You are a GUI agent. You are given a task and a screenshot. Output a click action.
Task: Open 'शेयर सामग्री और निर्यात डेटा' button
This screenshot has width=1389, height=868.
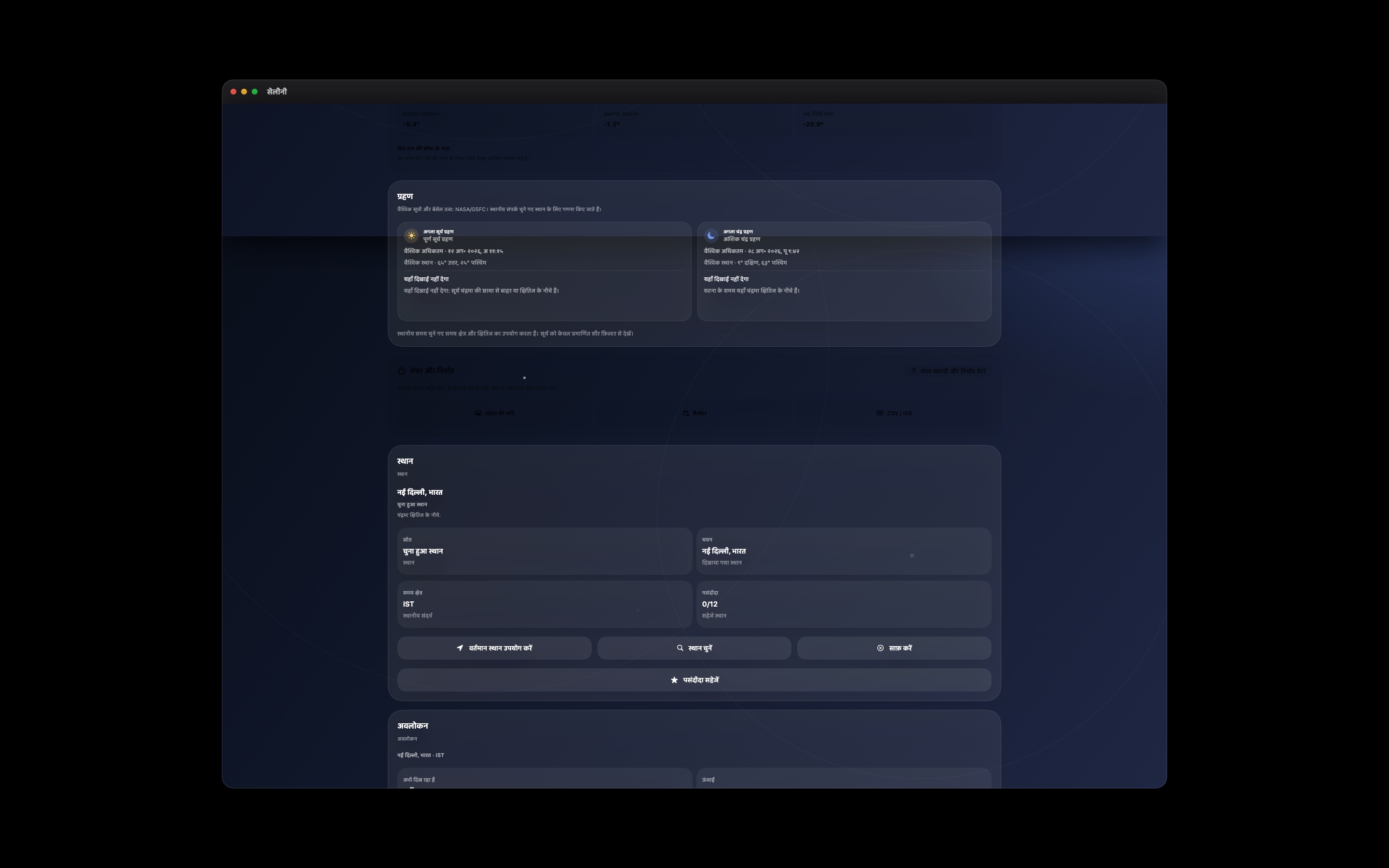tap(948, 371)
